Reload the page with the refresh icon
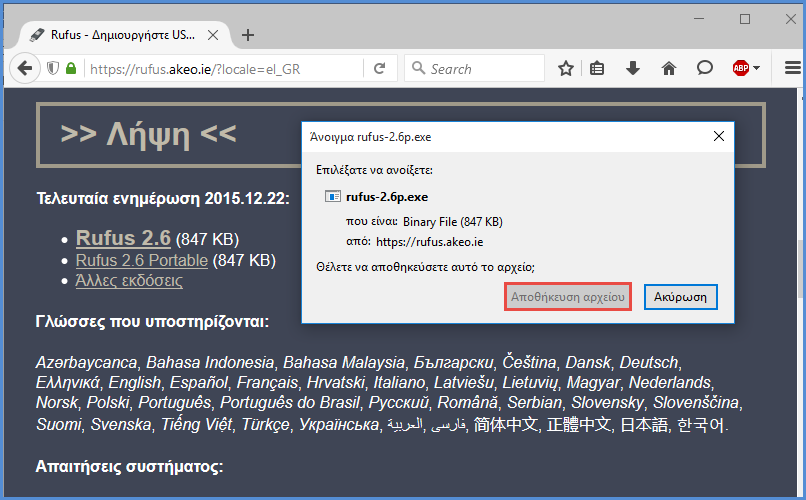Image resolution: width=806 pixels, height=500 pixels. click(379, 68)
